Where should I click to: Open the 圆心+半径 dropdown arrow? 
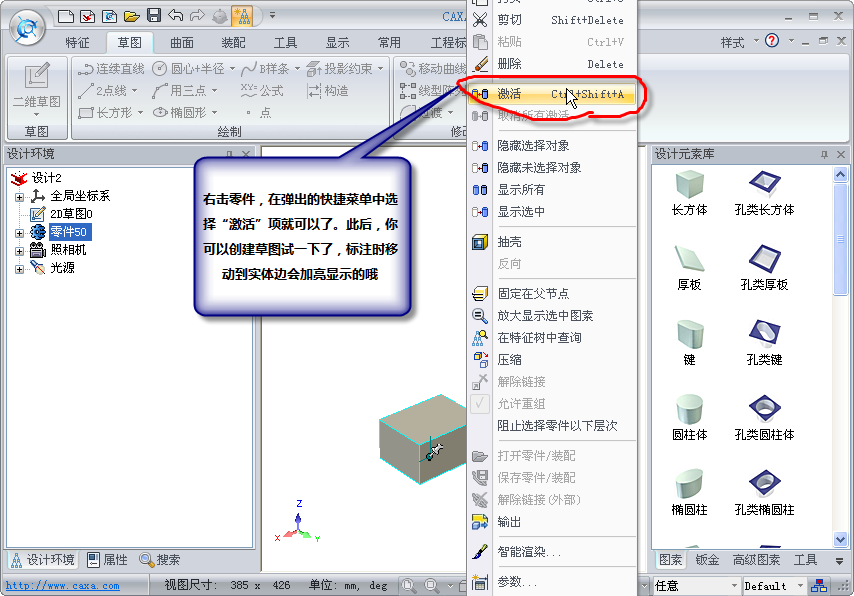[233, 69]
